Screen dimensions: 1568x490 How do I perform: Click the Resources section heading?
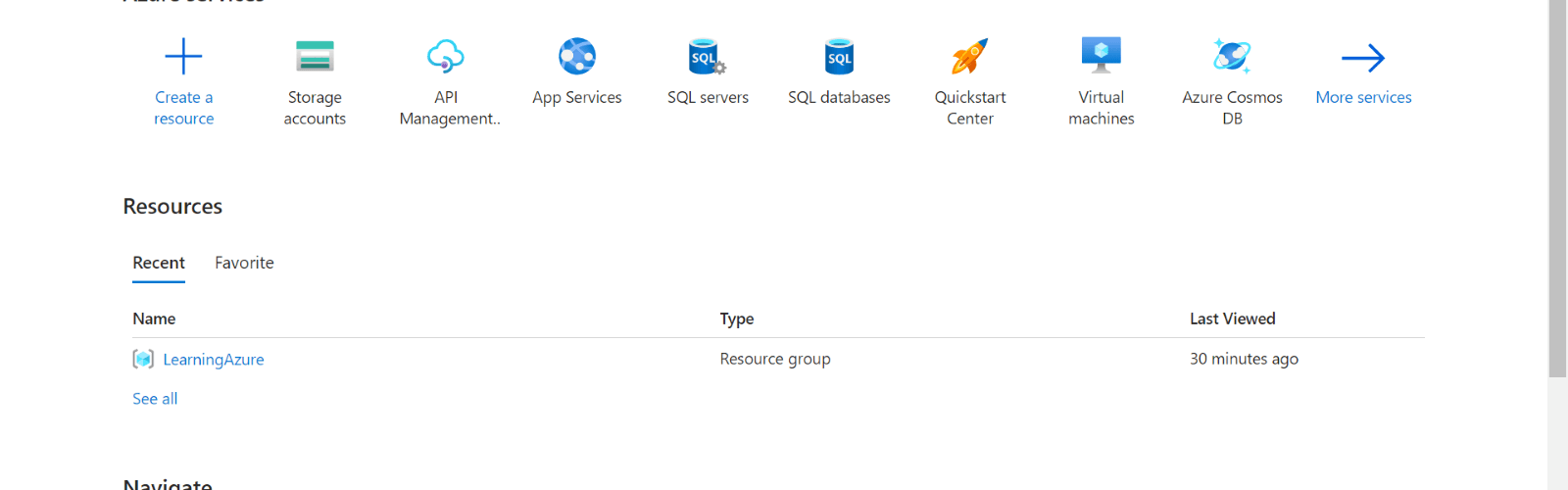pyautogui.click(x=172, y=207)
